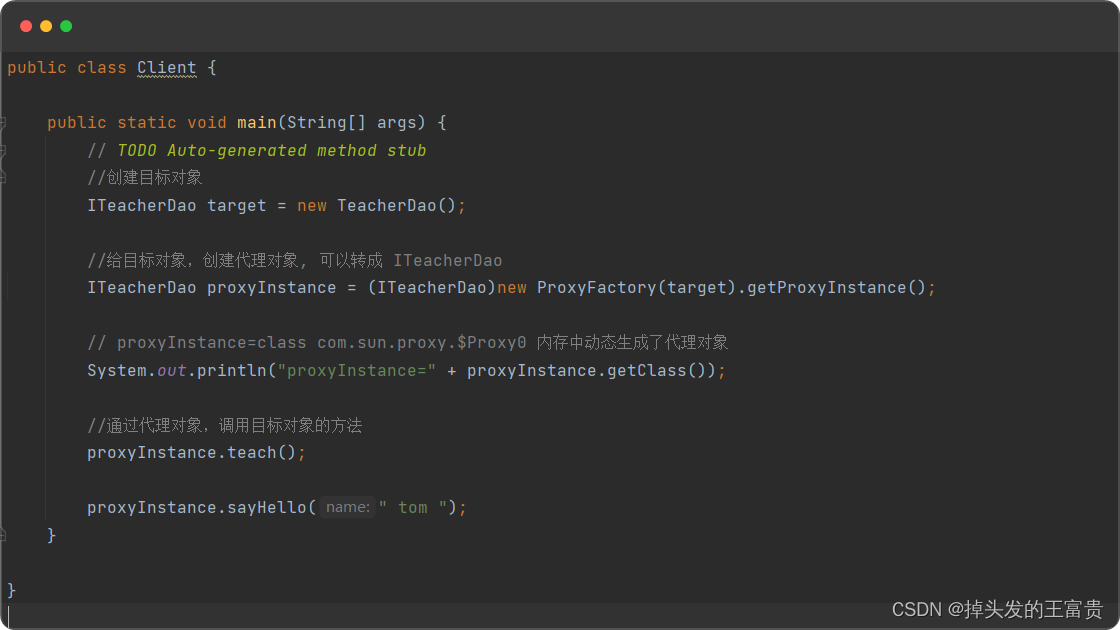Viewport: 1120px width, 630px height.
Task: Click the "proxyInstance=" string literal
Action: coord(356,371)
